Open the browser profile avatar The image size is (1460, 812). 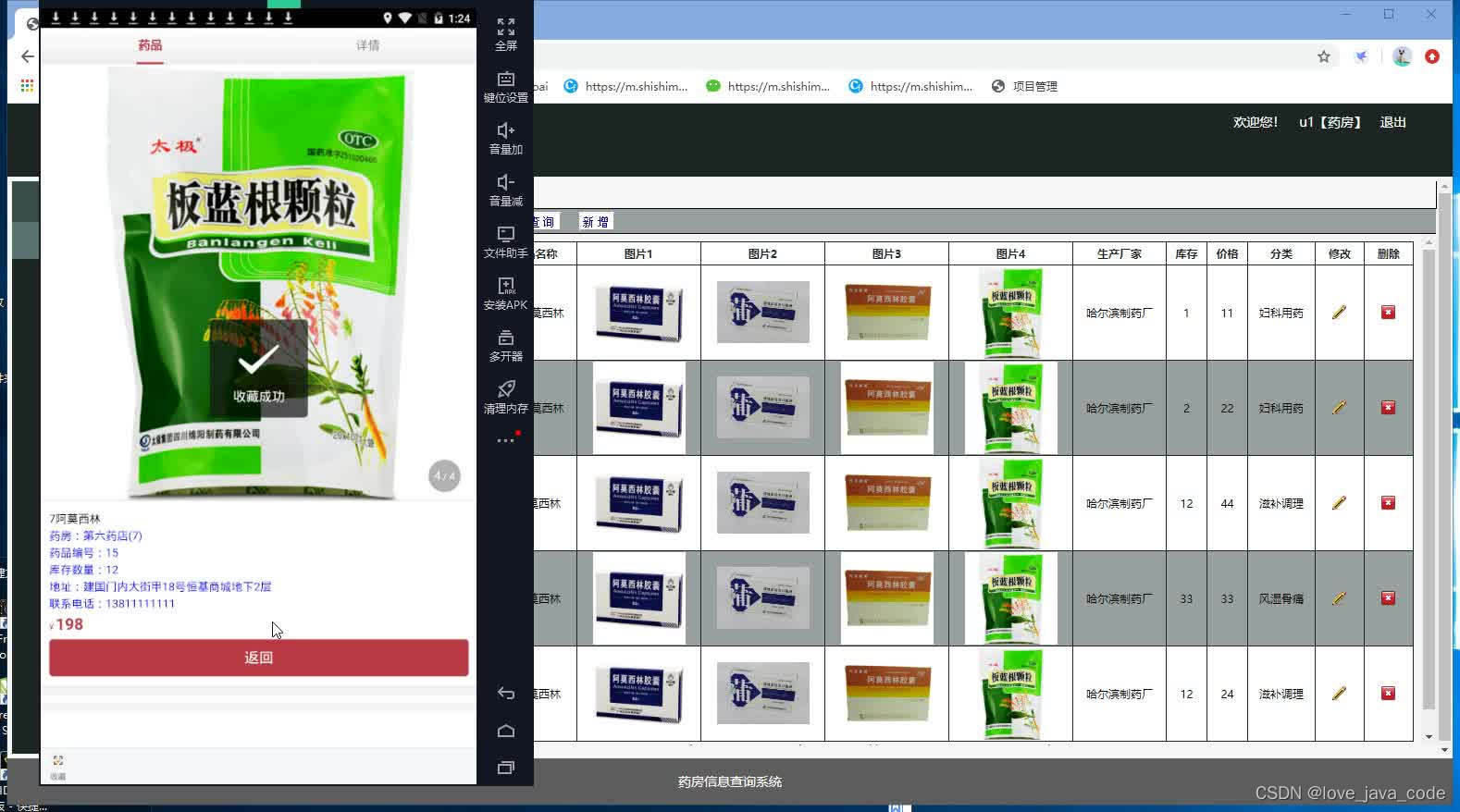tap(1402, 56)
